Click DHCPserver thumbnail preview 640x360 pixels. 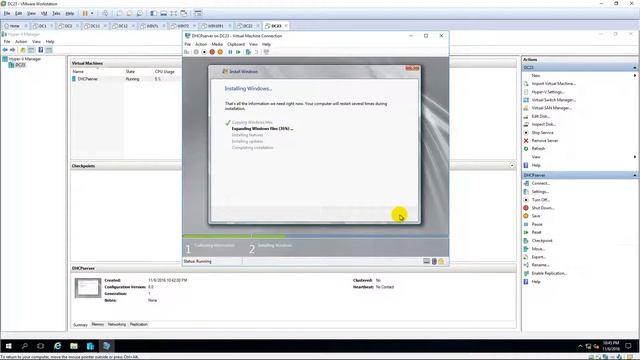(88, 288)
